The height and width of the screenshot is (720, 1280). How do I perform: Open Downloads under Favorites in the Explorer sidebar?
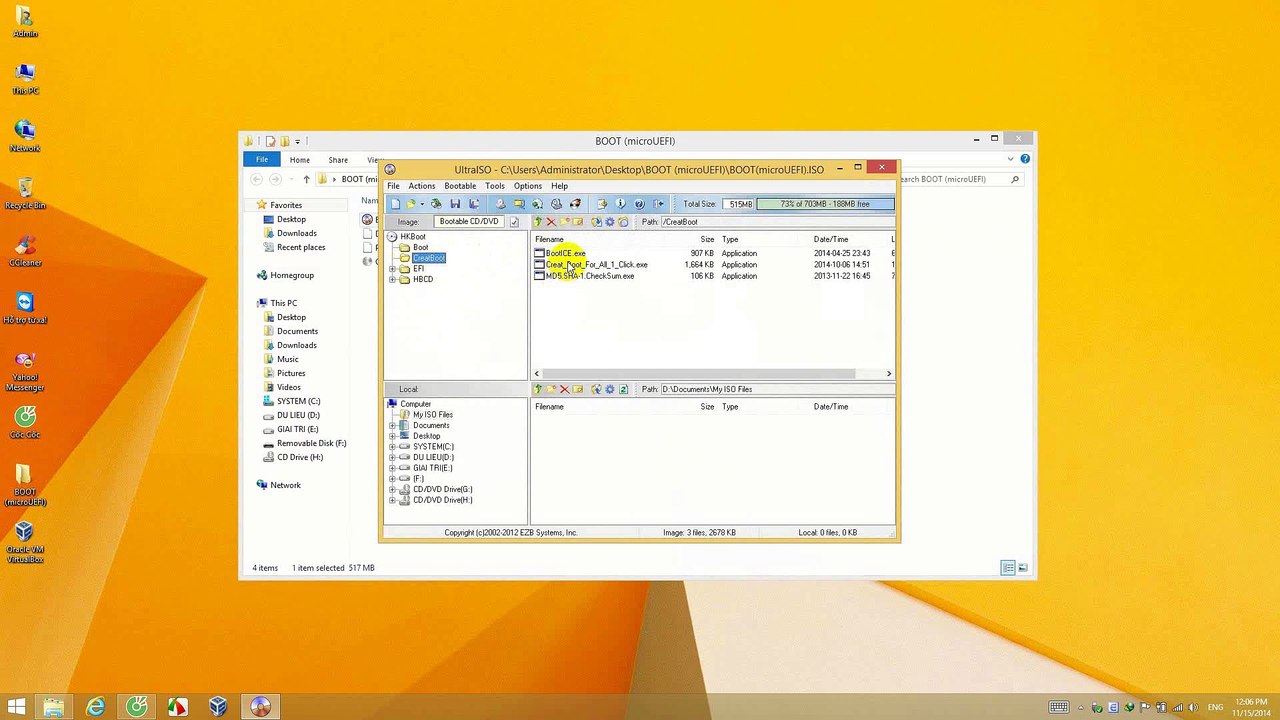pos(297,233)
